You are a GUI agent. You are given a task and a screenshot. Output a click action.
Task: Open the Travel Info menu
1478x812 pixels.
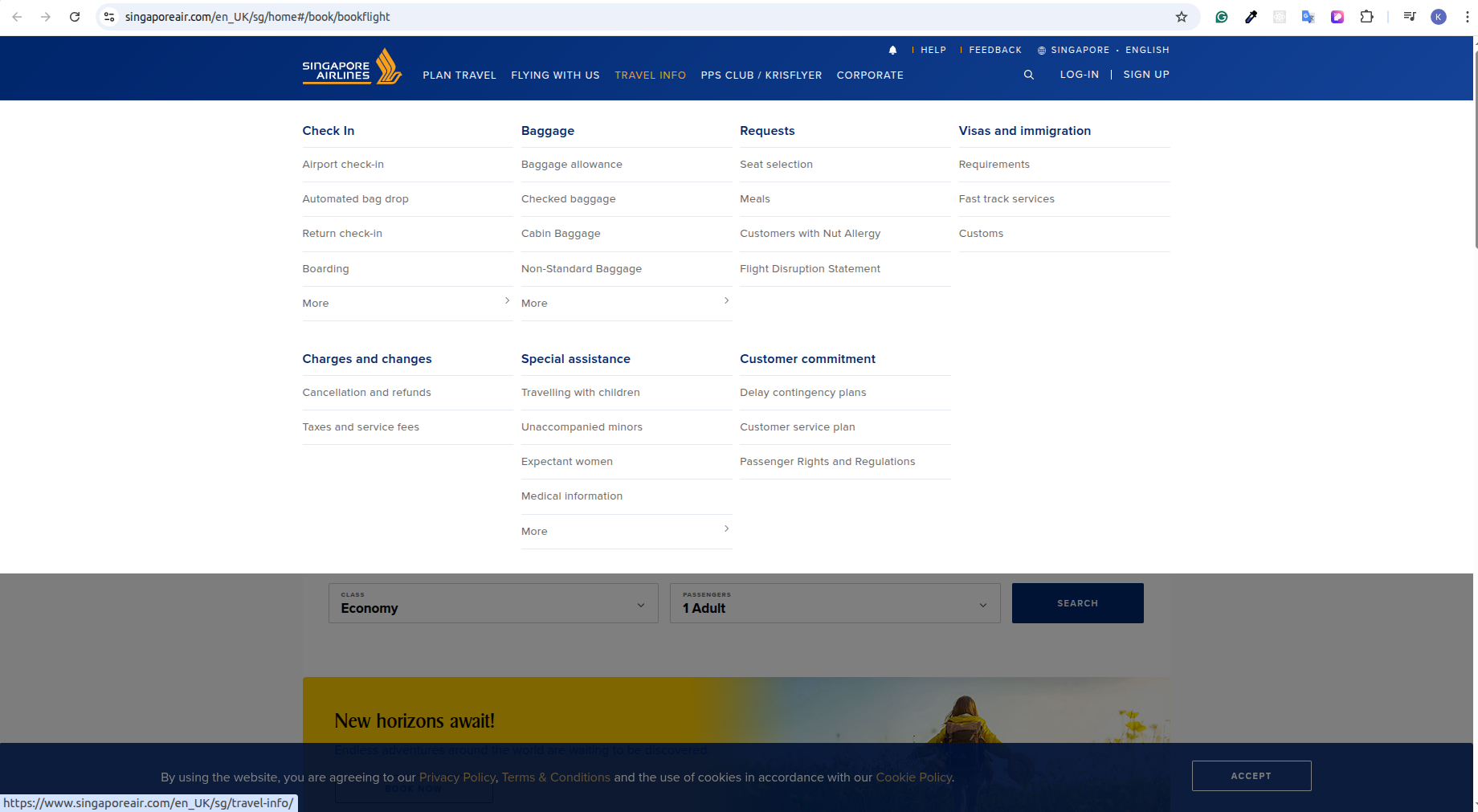[x=650, y=75]
